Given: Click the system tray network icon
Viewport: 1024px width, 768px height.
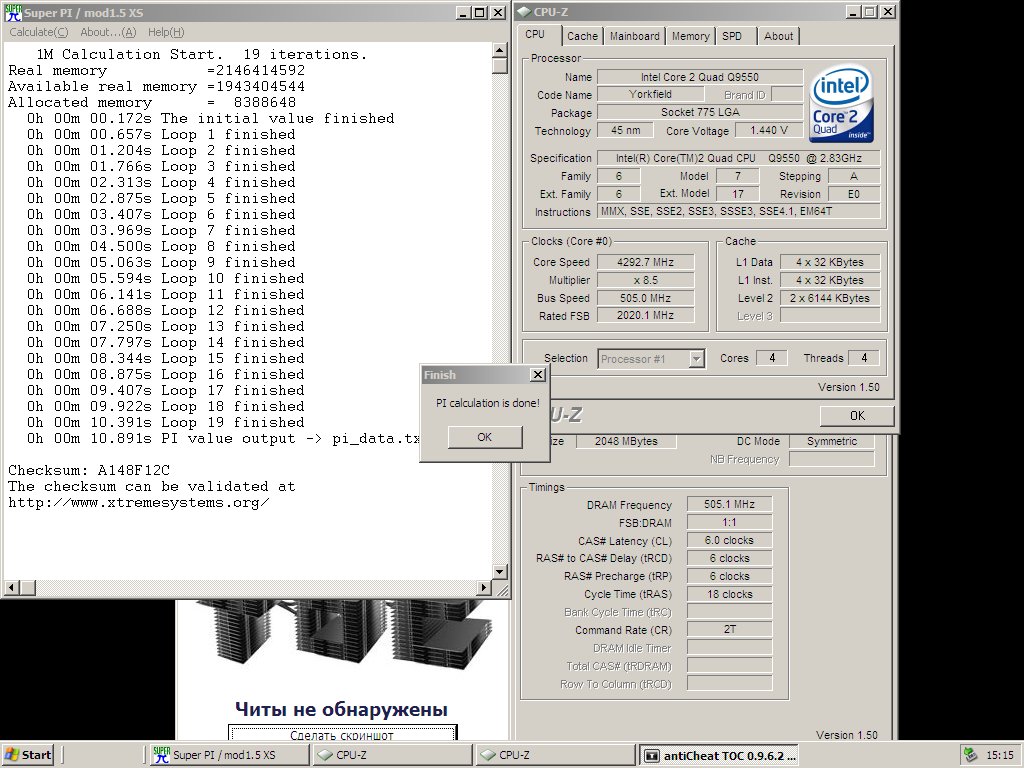Looking at the screenshot, I should point(970,755).
